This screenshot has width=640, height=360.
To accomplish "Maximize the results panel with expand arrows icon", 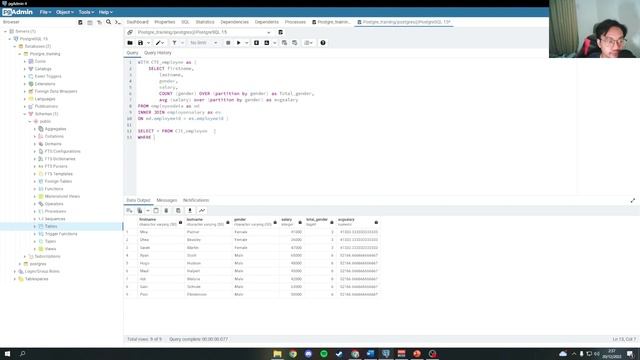I will click(x=633, y=200).
